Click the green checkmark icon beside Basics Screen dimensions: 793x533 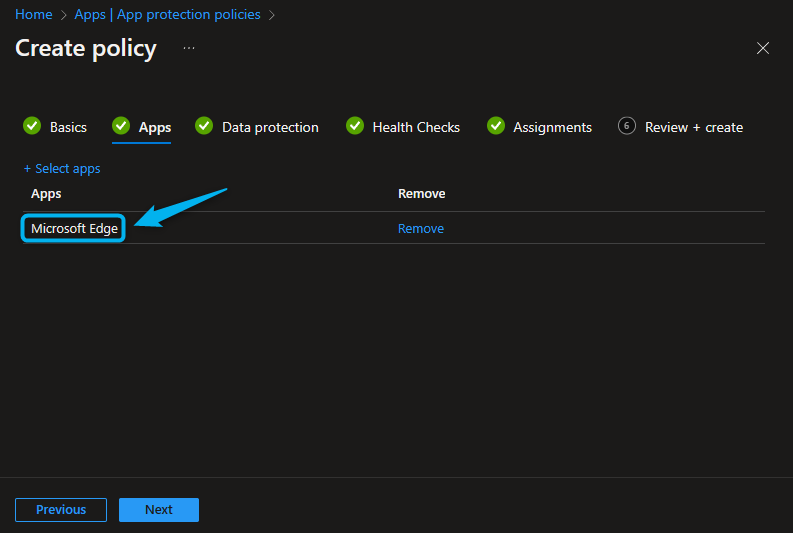pyautogui.click(x=32, y=126)
